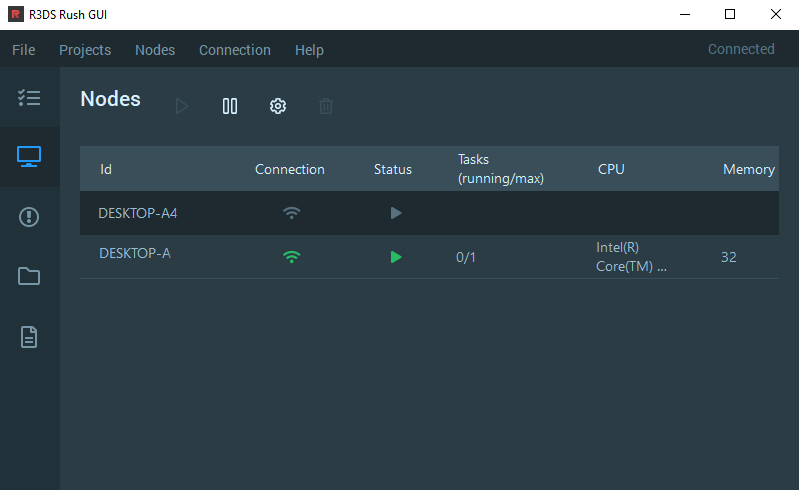799x490 pixels.
Task: Click the R3DS Rush app logo icon
Action: point(16,14)
